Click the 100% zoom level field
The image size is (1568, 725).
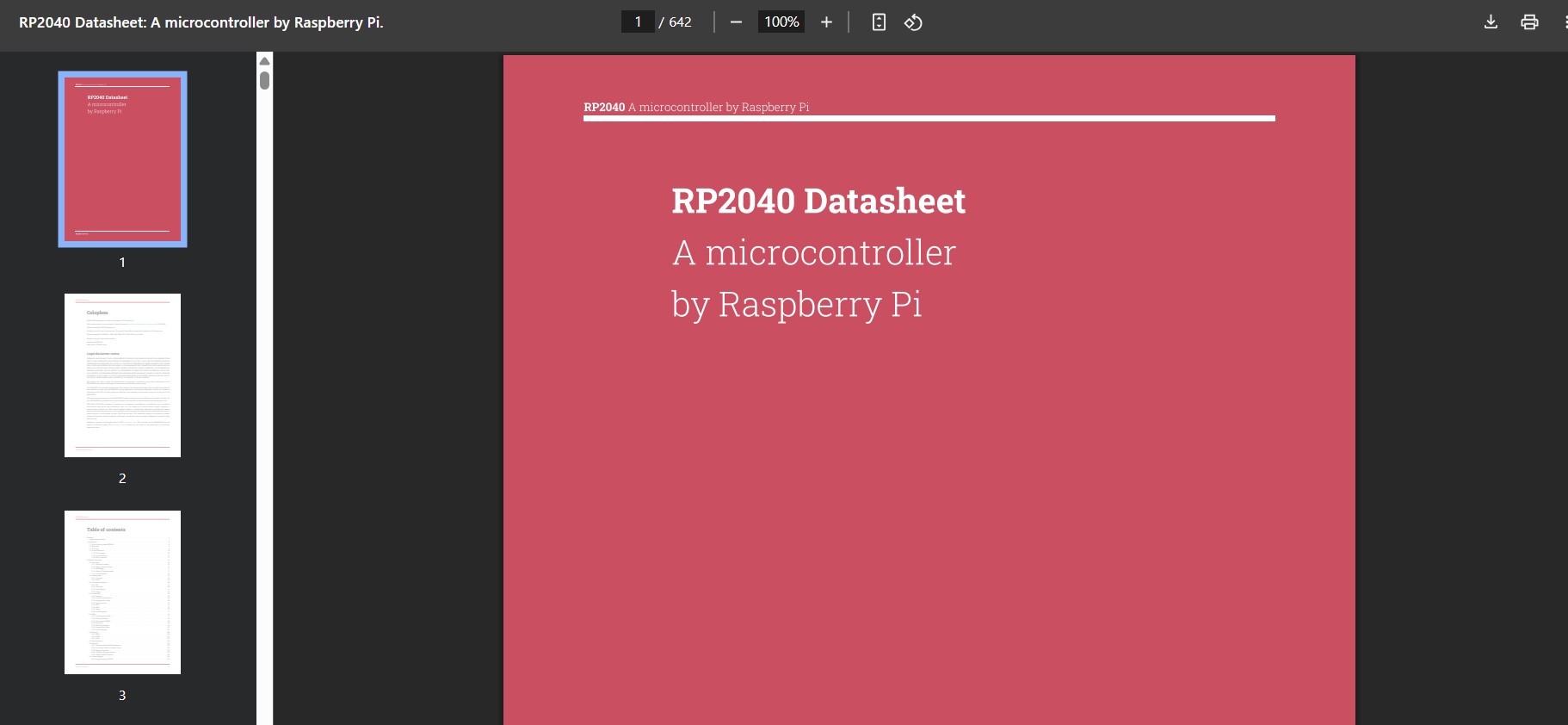click(781, 22)
